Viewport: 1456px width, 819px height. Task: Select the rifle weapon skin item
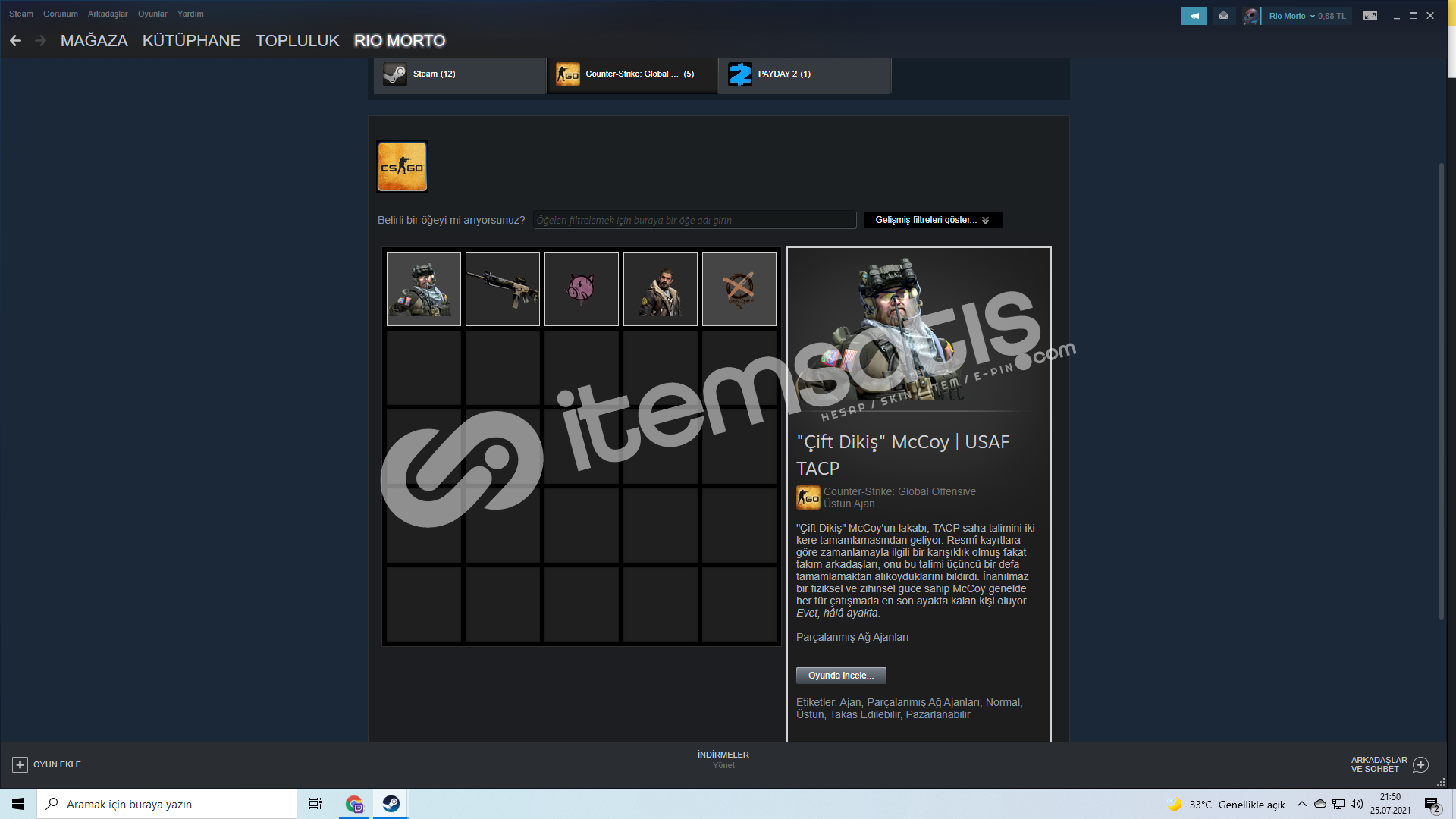tap(503, 289)
